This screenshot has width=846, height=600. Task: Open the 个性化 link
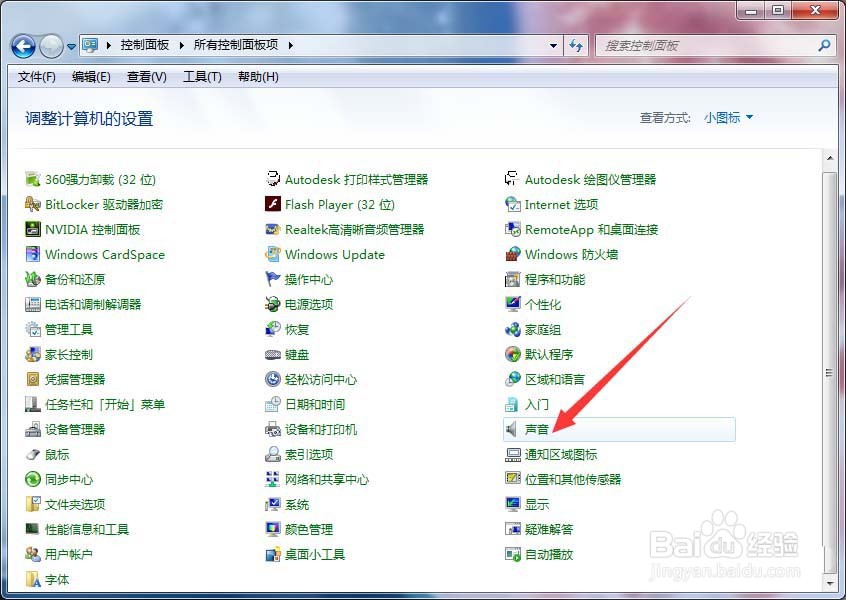[543, 304]
